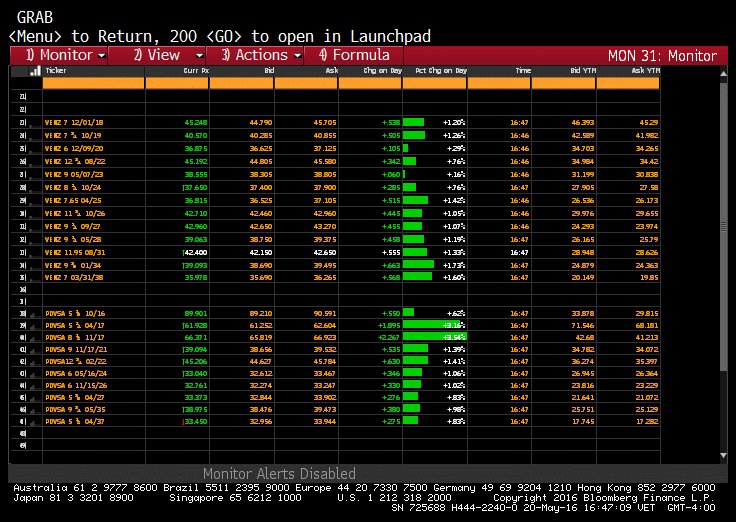
Task: Click the orange filter field under Ticker
Action: pos(93,84)
